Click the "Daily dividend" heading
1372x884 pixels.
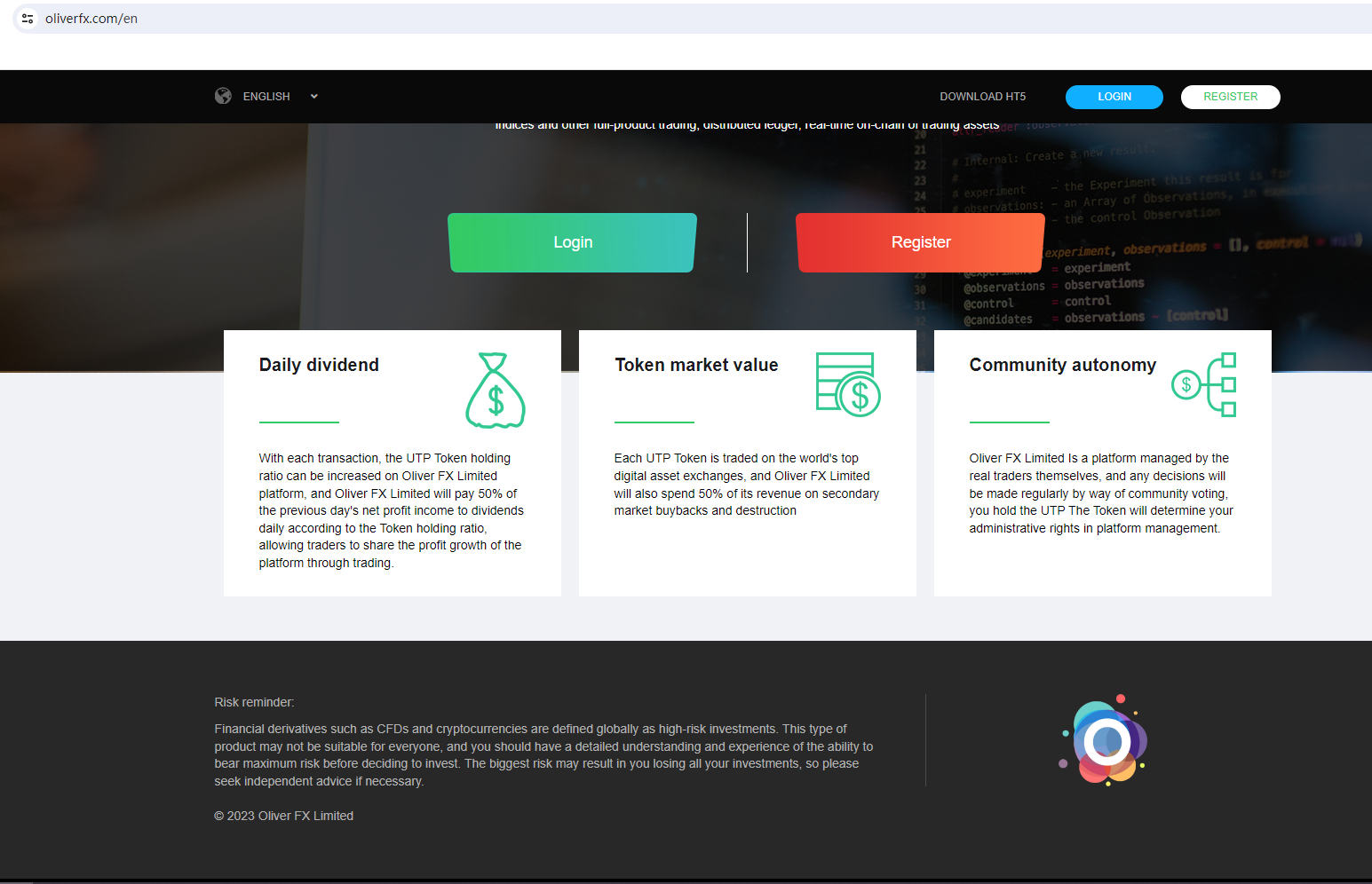tap(319, 365)
